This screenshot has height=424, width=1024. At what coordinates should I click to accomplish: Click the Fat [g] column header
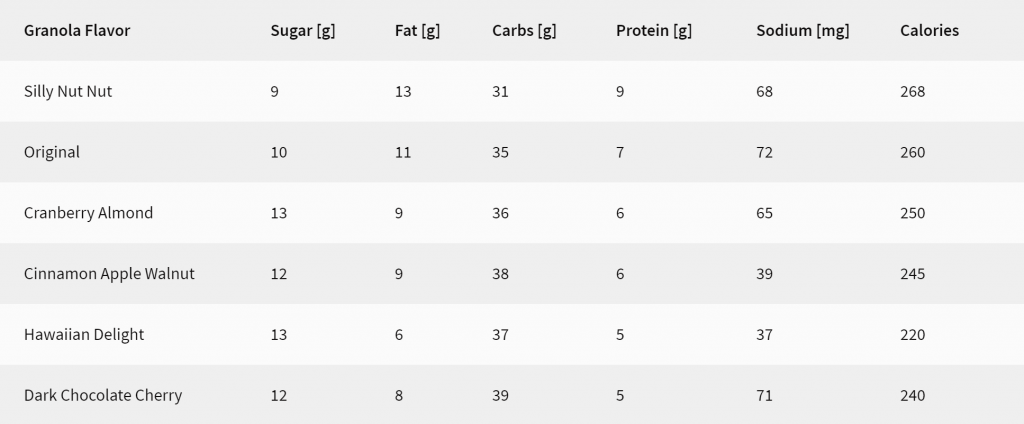(417, 31)
